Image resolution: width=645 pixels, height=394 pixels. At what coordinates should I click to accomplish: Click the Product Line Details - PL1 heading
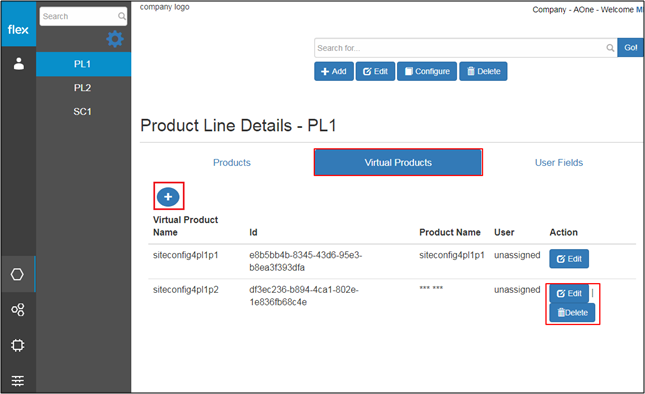[238, 125]
